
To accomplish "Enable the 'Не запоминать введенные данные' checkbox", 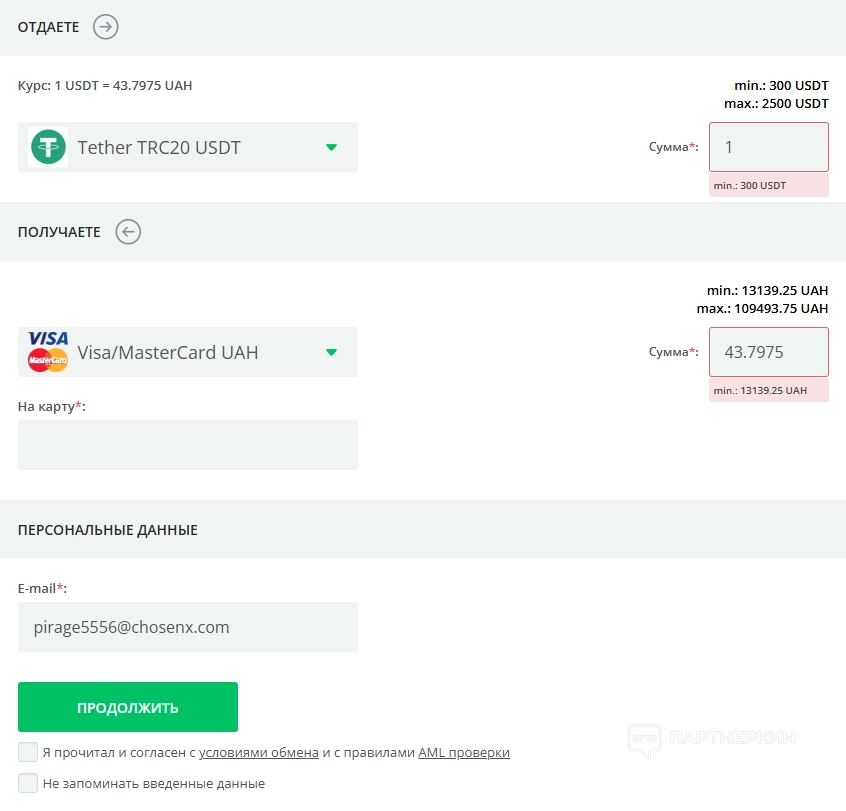I will [x=28, y=783].
